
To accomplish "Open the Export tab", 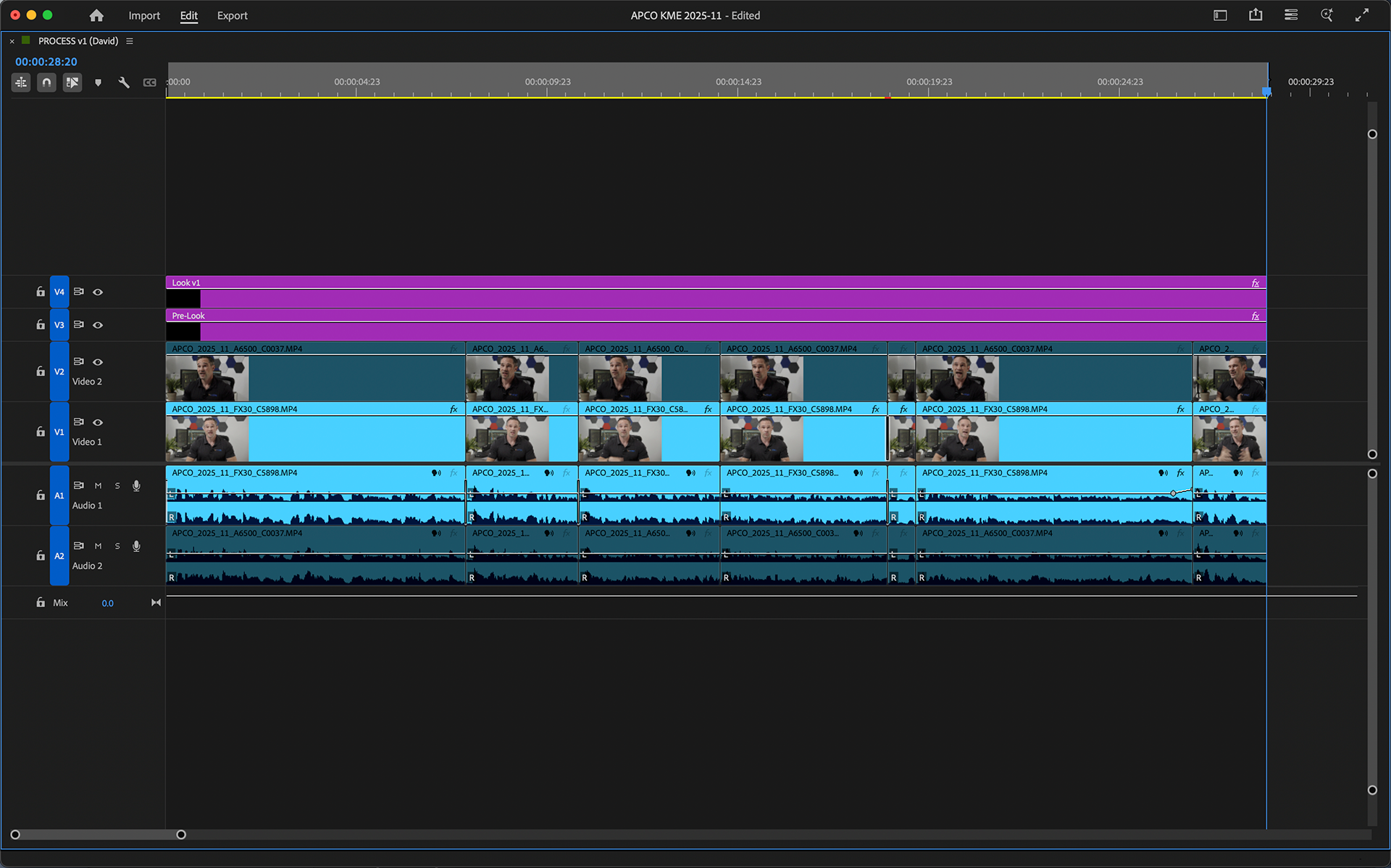I will click(232, 15).
